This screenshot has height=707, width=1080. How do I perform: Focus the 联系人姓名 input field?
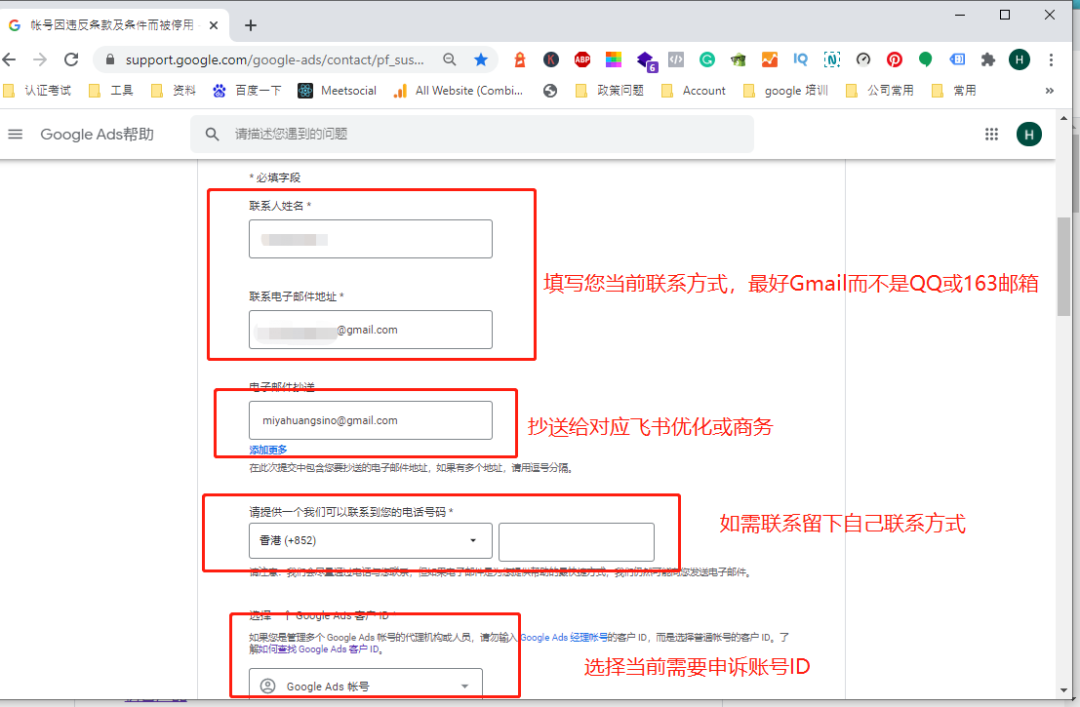coord(371,239)
